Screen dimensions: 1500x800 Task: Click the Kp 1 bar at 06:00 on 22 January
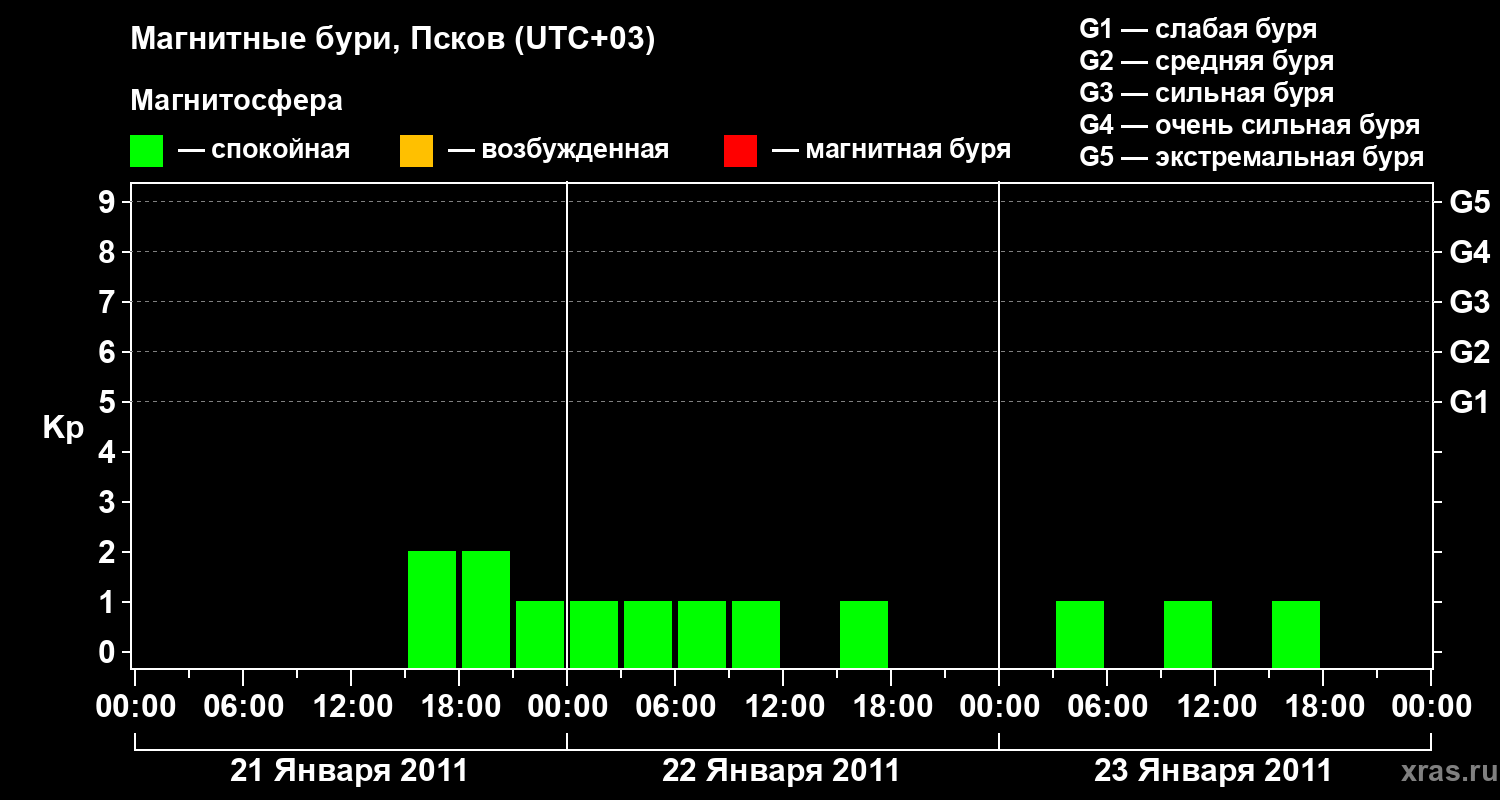[x=702, y=634]
